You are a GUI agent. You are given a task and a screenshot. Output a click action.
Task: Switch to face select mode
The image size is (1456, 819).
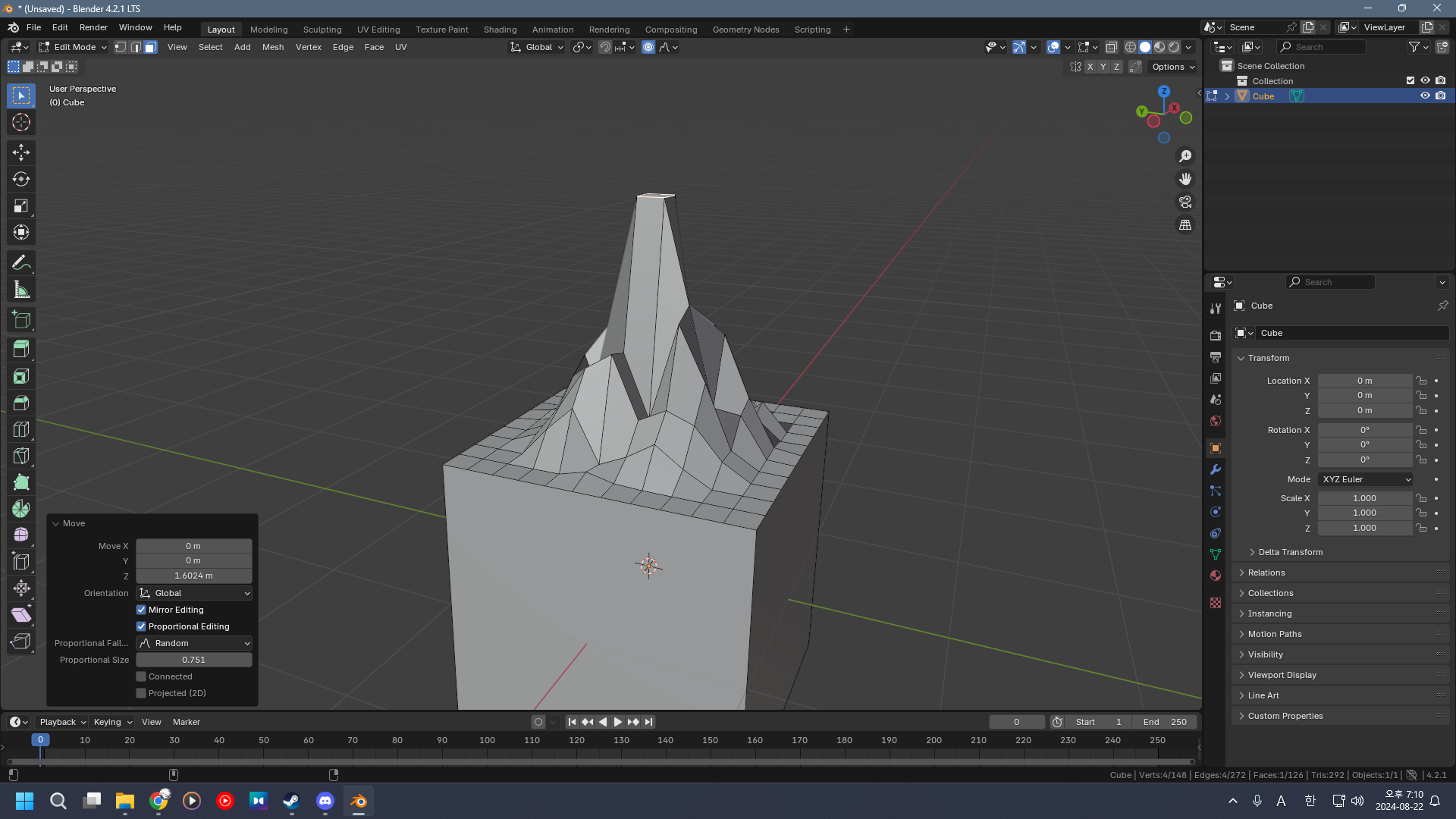coord(150,47)
